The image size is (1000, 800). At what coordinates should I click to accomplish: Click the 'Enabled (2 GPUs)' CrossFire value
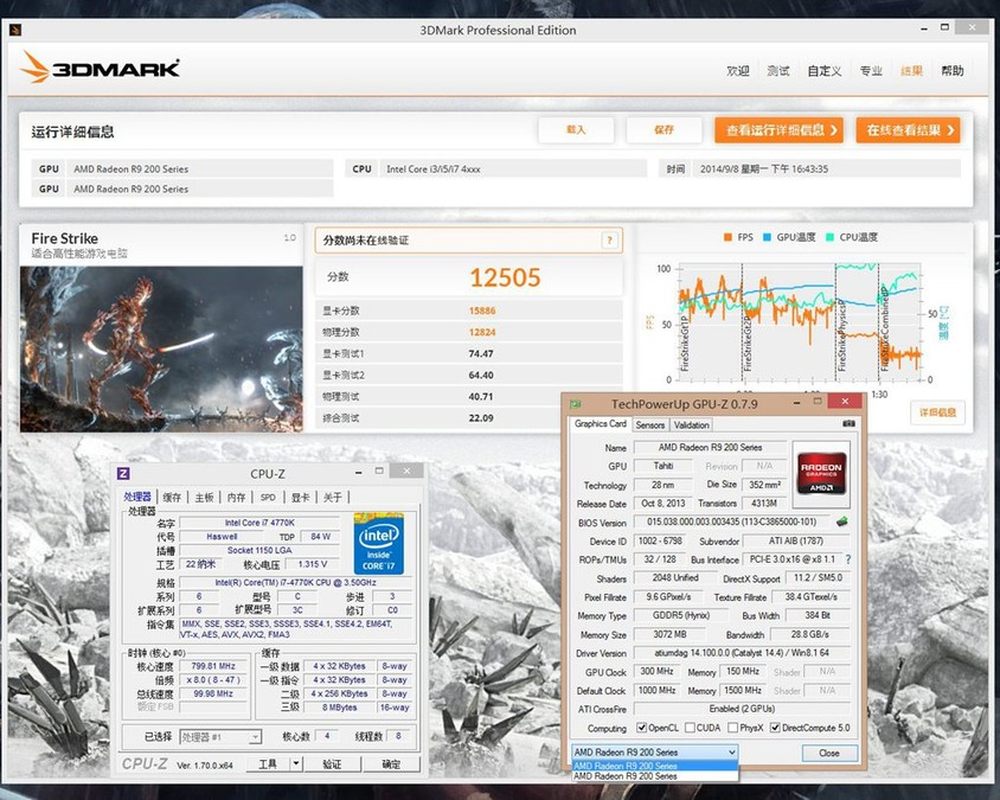(742, 708)
